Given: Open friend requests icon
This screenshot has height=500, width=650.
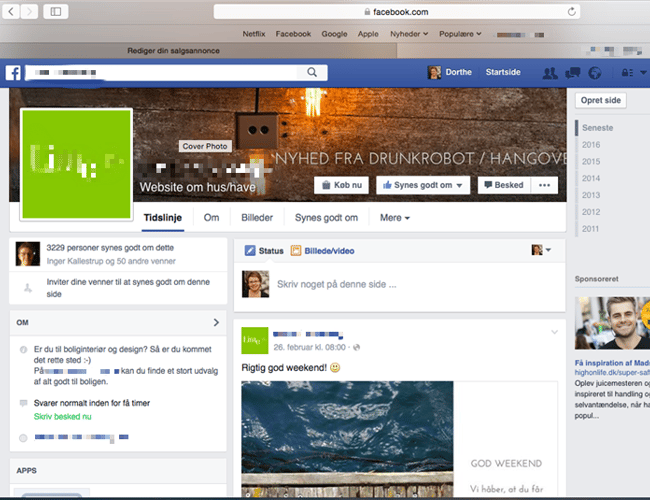Looking at the screenshot, I should 550,73.
